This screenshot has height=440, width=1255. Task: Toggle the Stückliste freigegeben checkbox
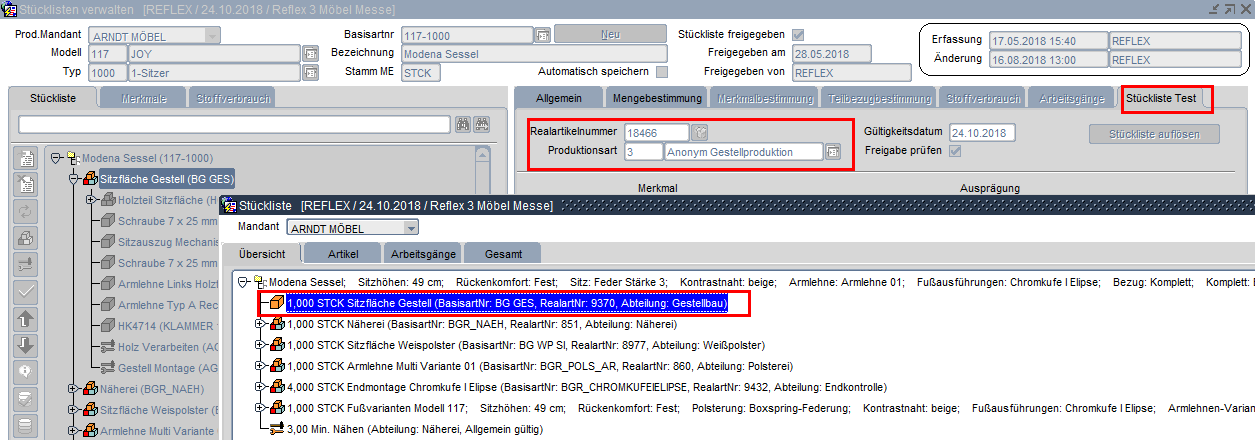point(798,35)
